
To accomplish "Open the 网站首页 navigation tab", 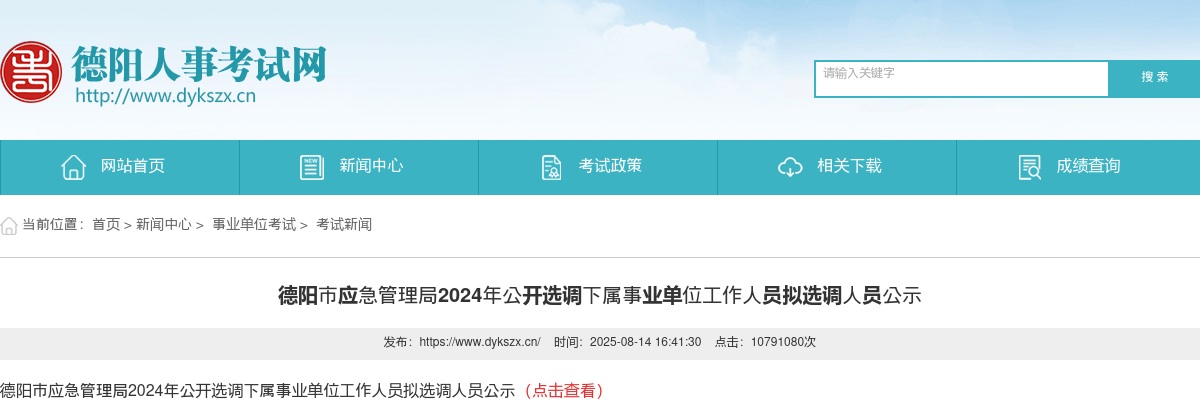I will 120,167.
